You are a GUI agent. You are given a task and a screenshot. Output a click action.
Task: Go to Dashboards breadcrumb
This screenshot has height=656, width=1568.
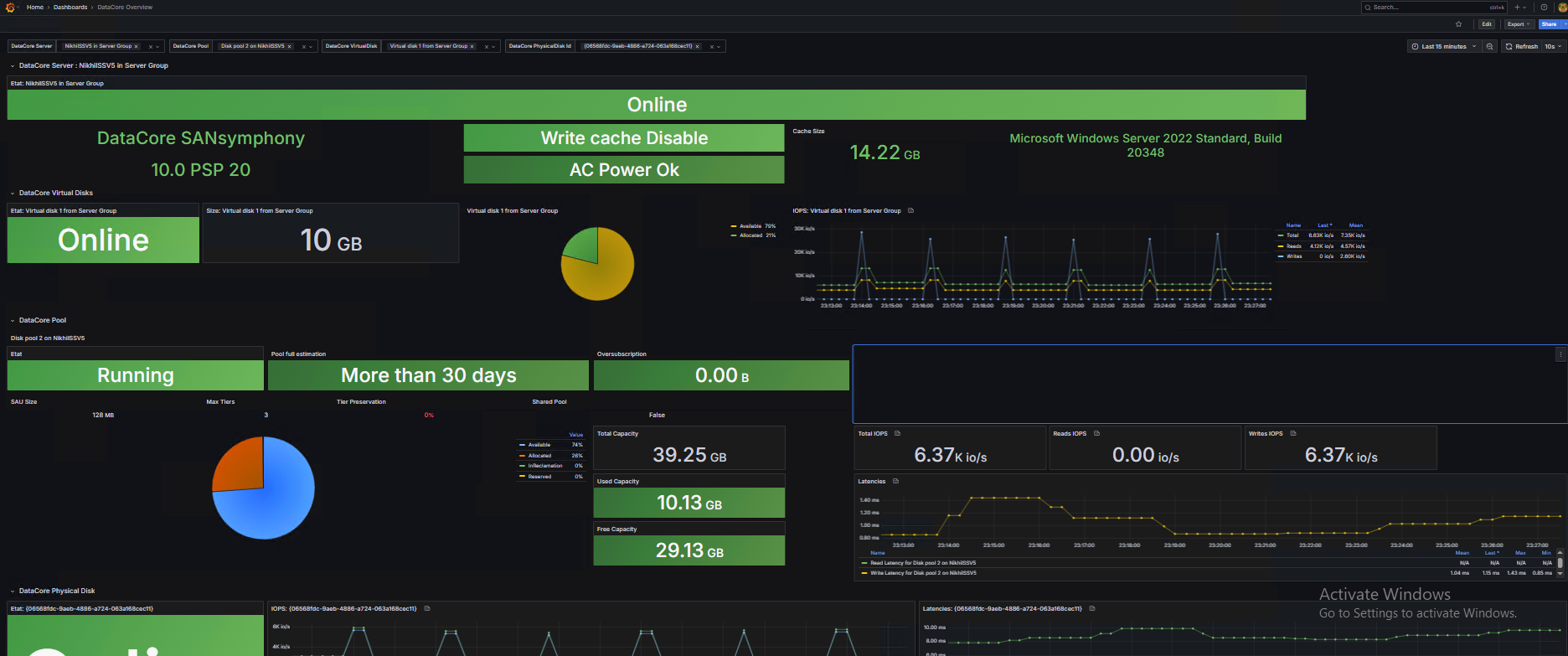[70, 7]
